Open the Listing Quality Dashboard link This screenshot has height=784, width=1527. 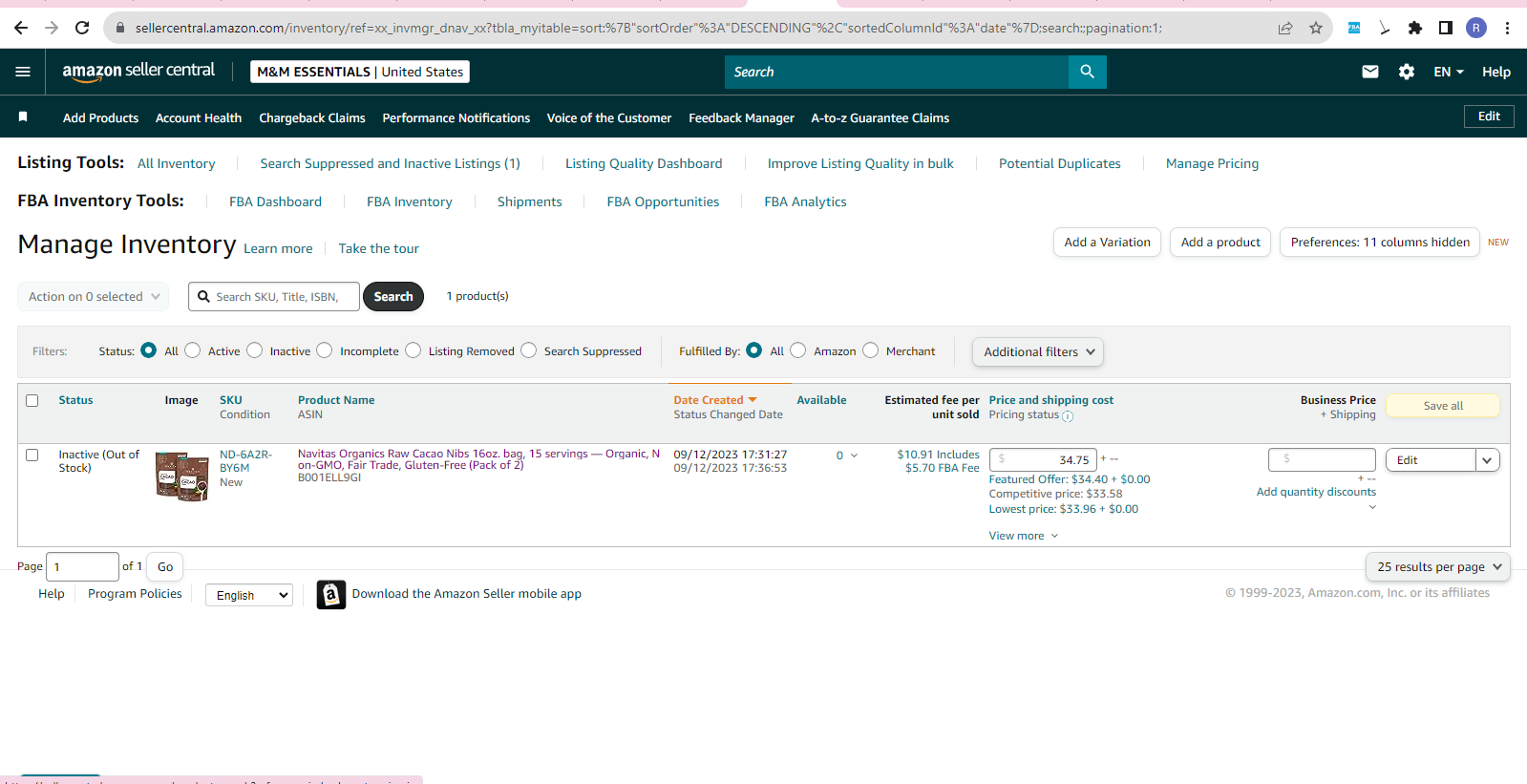pos(644,163)
